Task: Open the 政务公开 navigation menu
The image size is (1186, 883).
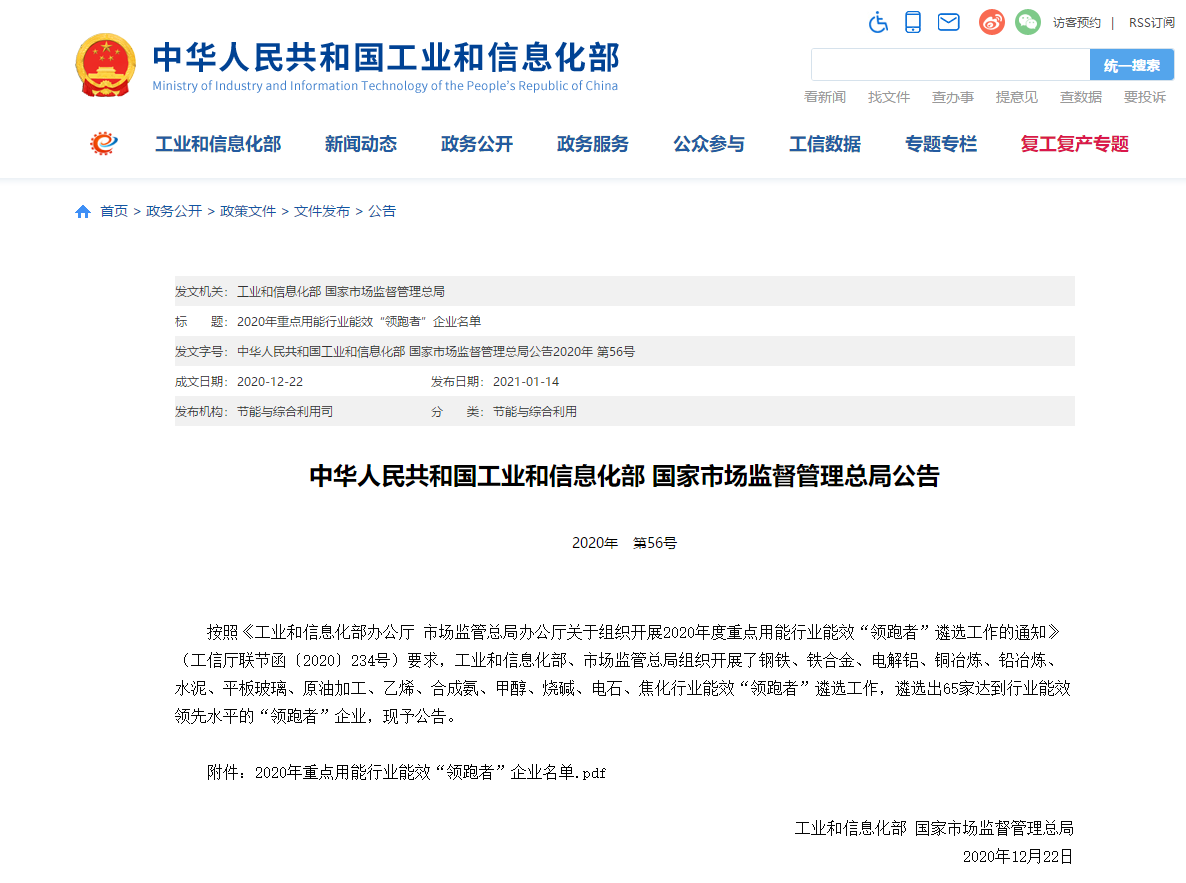Action: click(477, 144)
